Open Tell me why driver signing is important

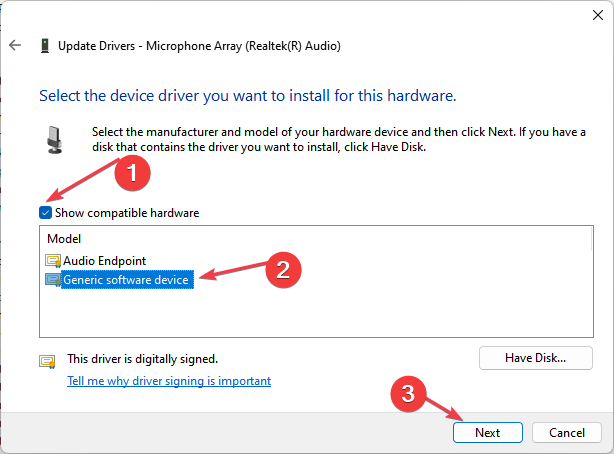(169, 381)
